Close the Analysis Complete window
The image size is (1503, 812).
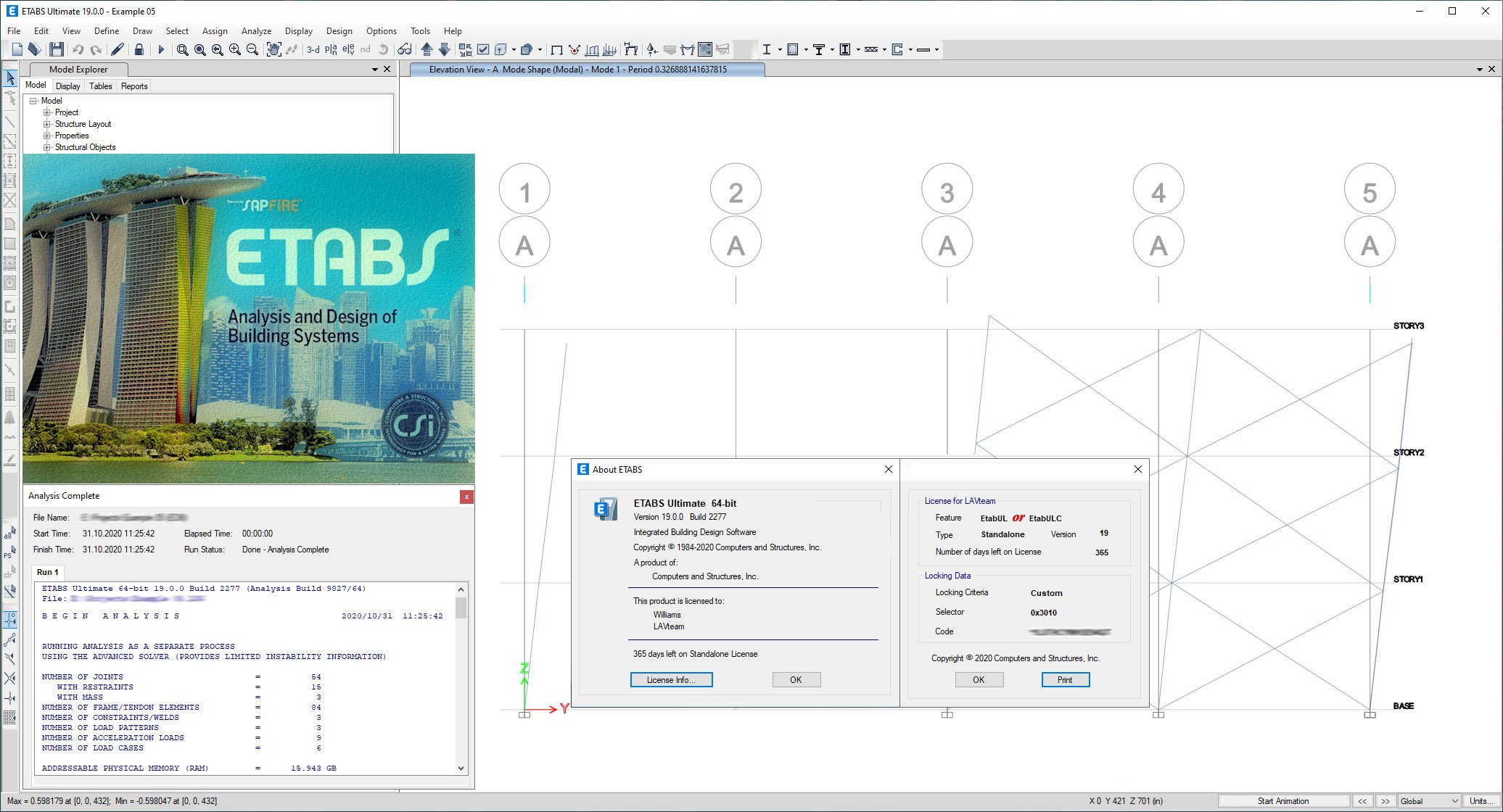(x=466, y=497)
